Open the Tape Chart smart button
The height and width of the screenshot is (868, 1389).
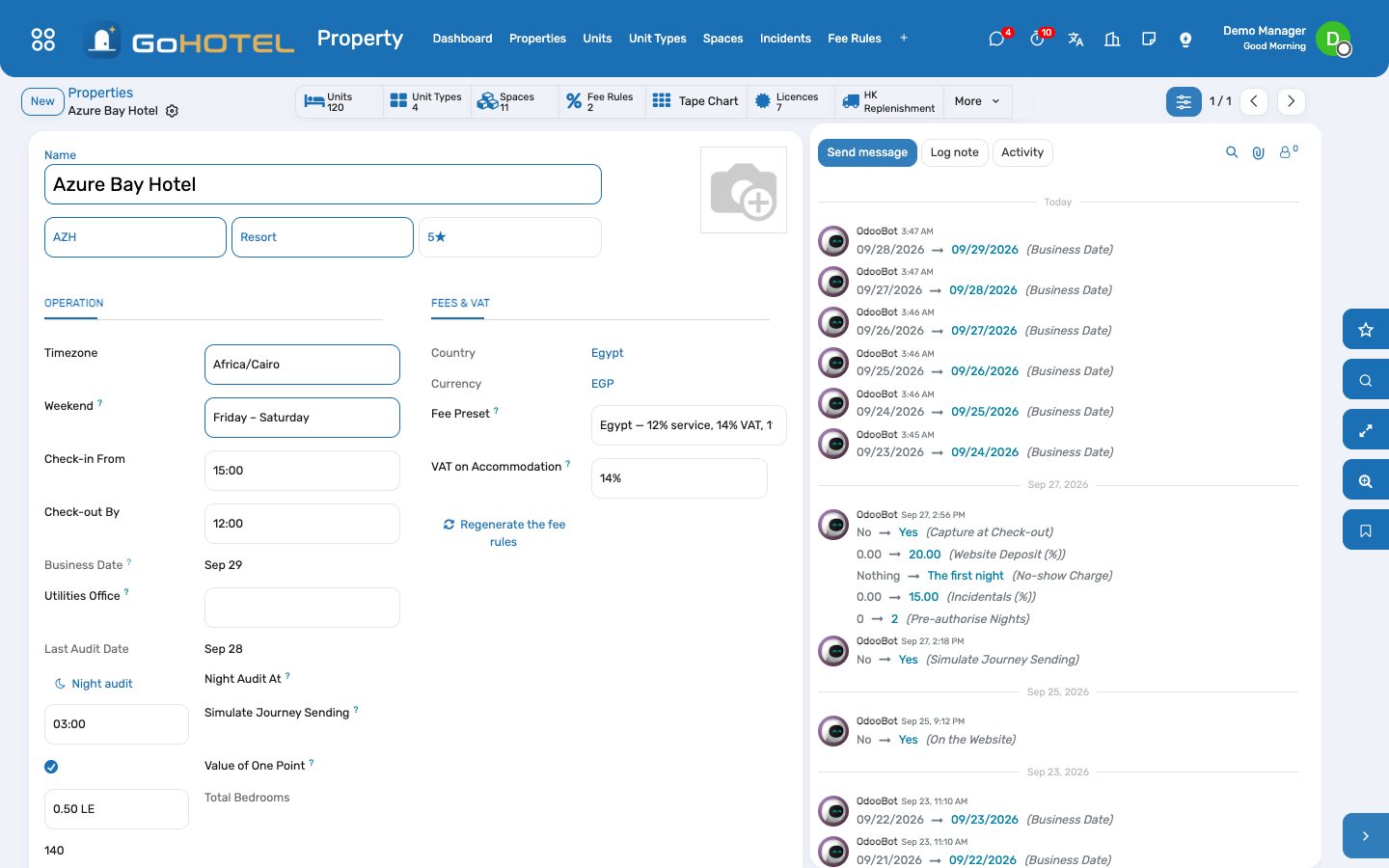coord(695,101)
